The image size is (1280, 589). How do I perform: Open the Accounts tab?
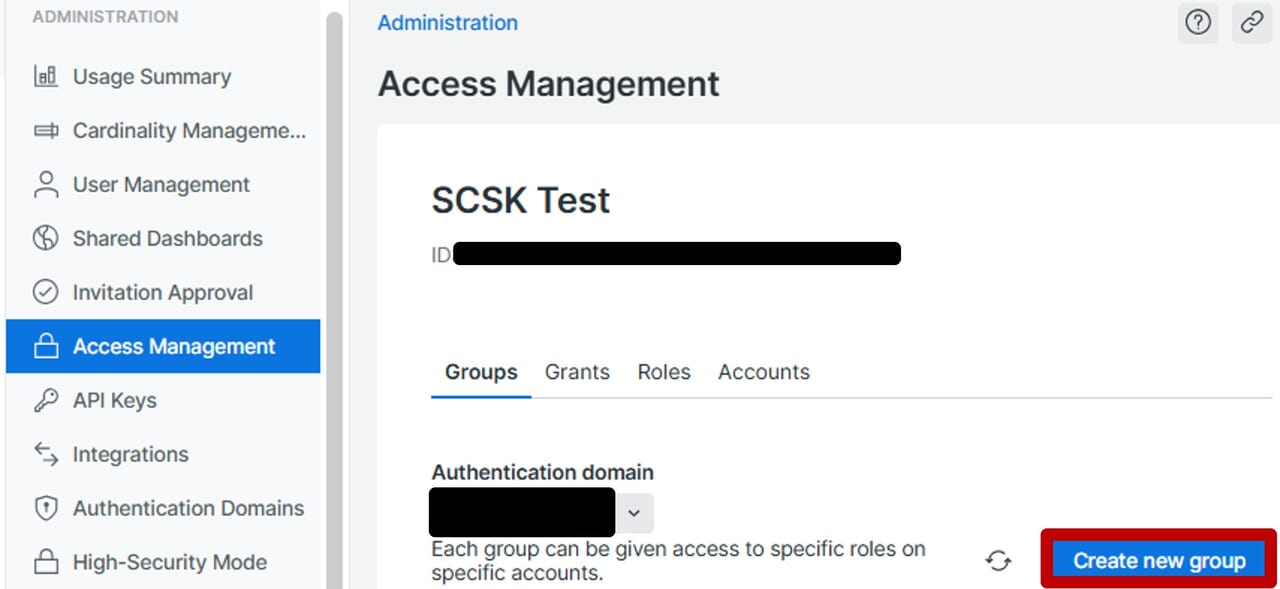pyautogui.click(x=764, y=372)
